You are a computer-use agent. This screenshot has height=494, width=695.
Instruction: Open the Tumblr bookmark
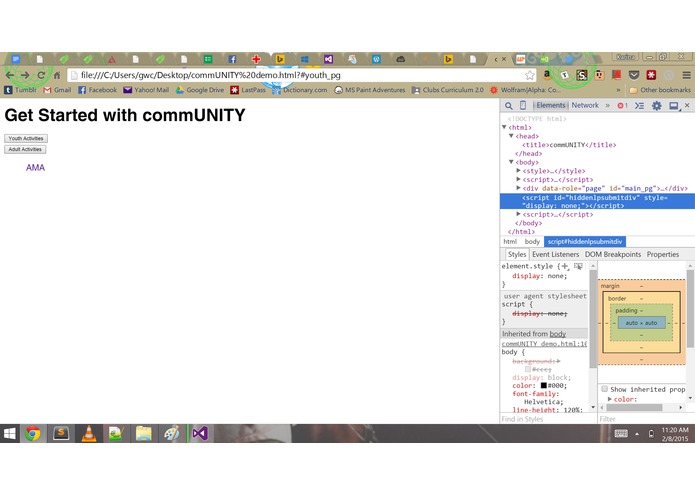click(20, 90)
